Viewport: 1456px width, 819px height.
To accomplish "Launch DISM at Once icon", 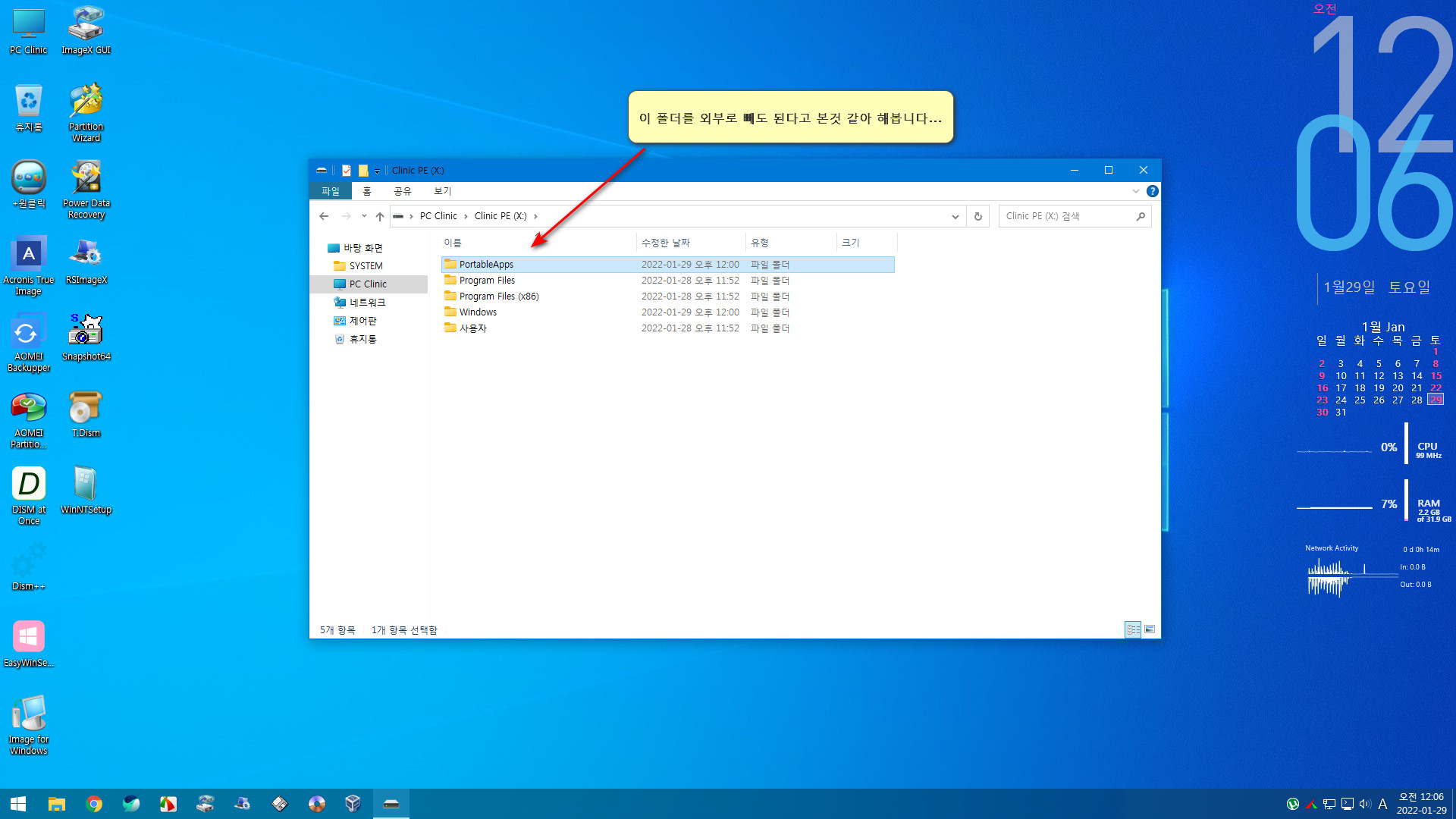I will pos(28,496).
